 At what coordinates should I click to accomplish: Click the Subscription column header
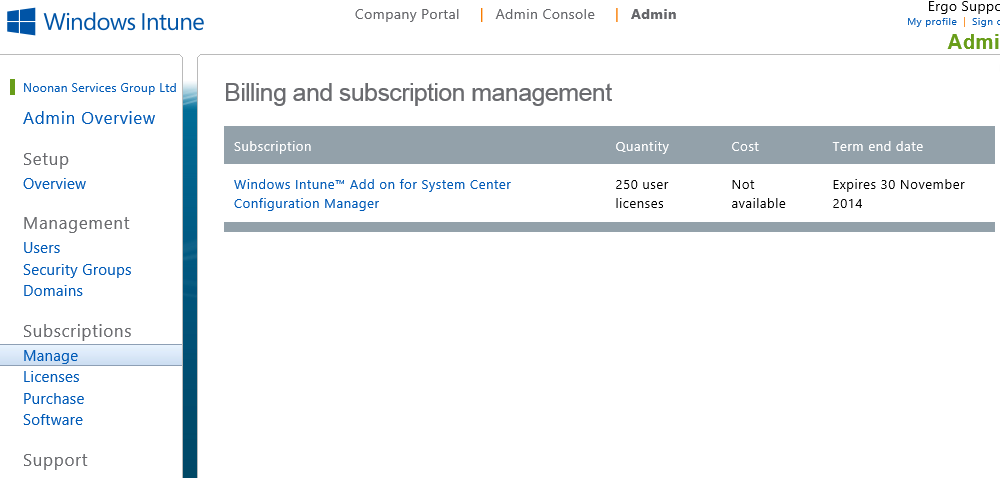click(272, 147)
